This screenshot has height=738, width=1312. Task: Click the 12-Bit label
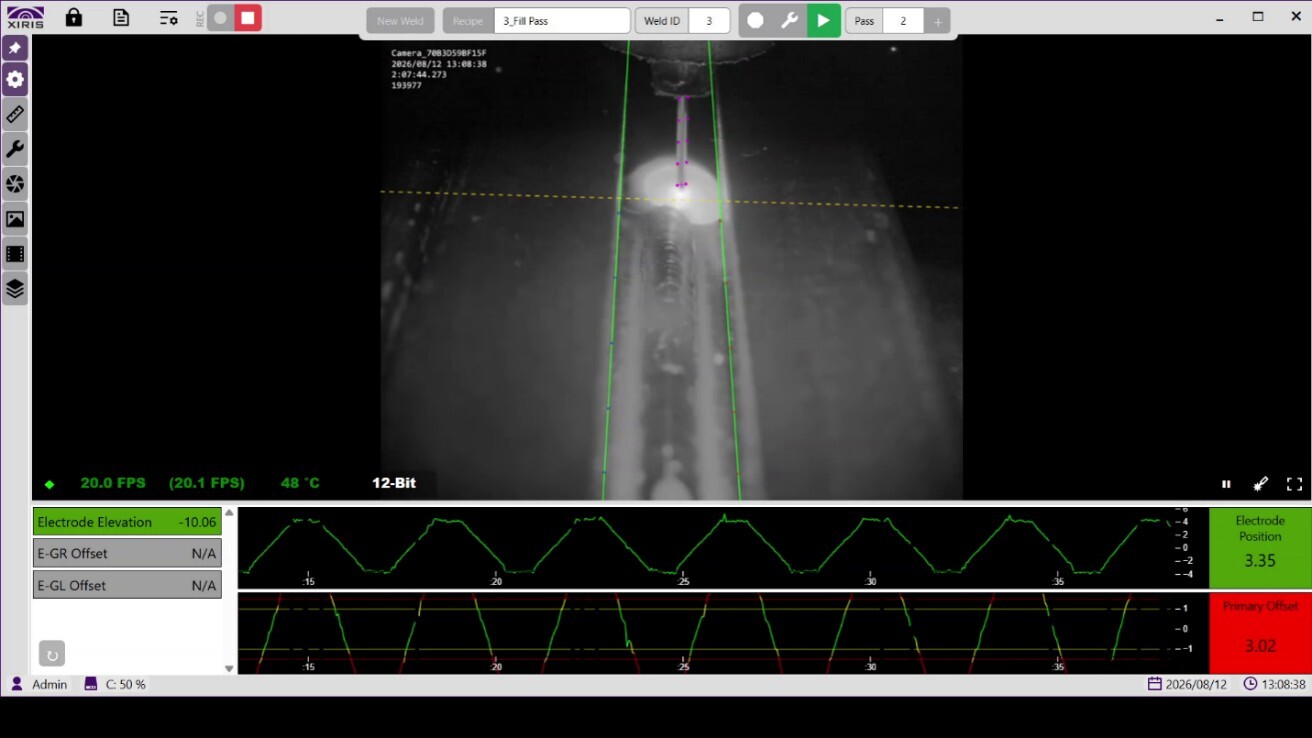[394, 483]
